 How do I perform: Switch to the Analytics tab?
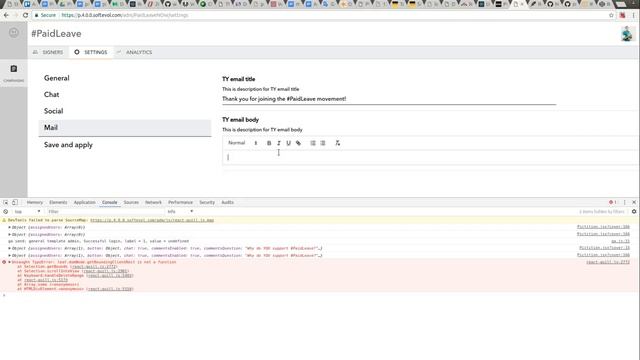click(x=134, y=52)
